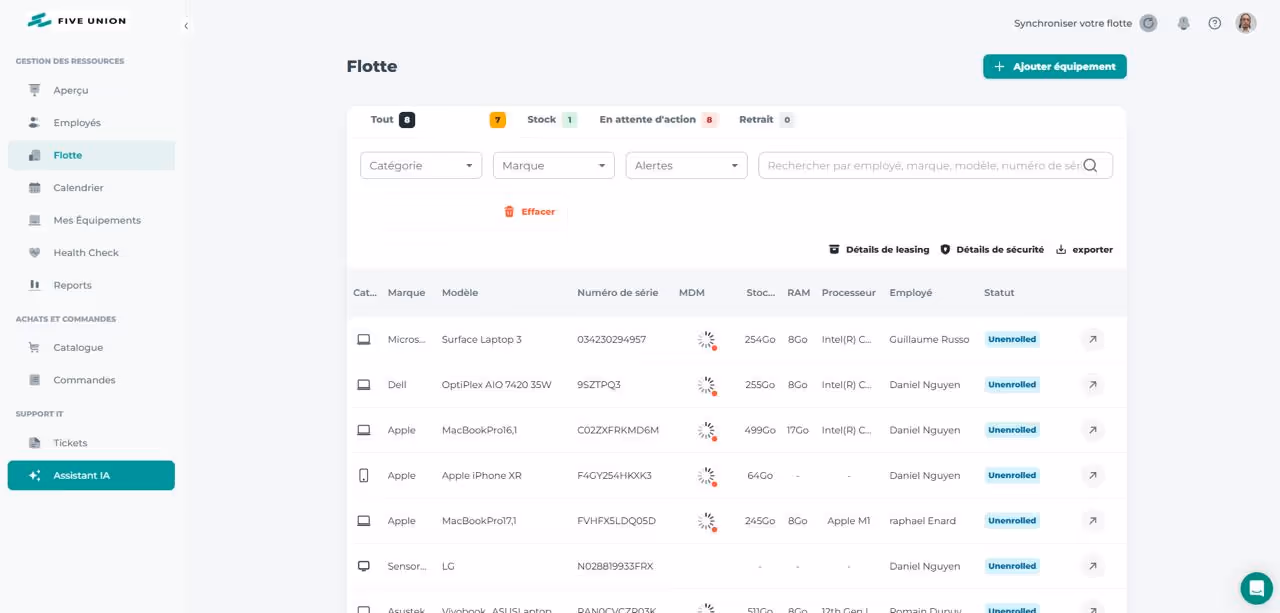1280x613 pixels.
Task: Switch to the Retrait tab
Action: click(x=766, y=120)
